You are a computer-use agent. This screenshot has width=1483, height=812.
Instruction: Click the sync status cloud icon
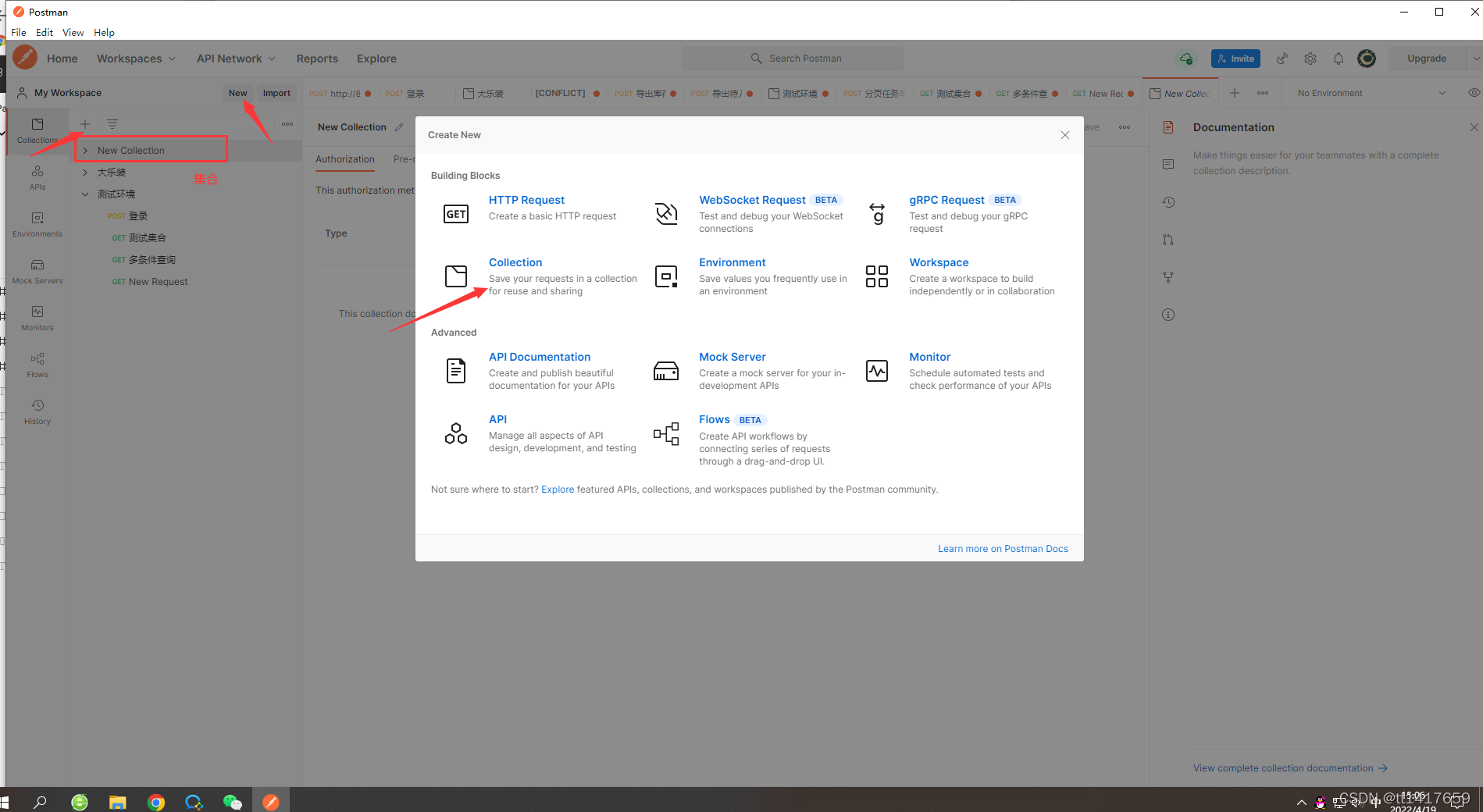coord(1186,59)
